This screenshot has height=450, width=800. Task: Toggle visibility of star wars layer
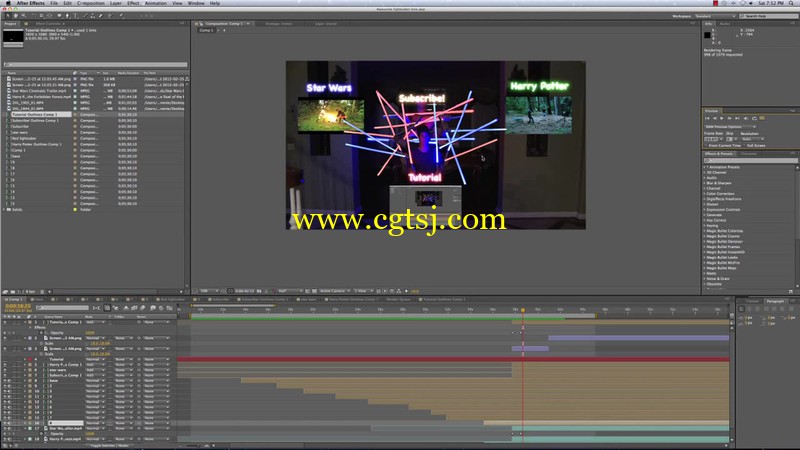click(x=5, y=370)
